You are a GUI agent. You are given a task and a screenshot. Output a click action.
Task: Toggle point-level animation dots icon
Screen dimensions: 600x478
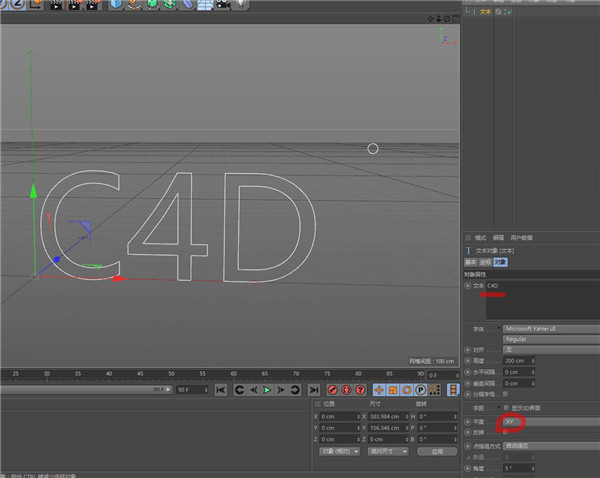click(434, 390)
